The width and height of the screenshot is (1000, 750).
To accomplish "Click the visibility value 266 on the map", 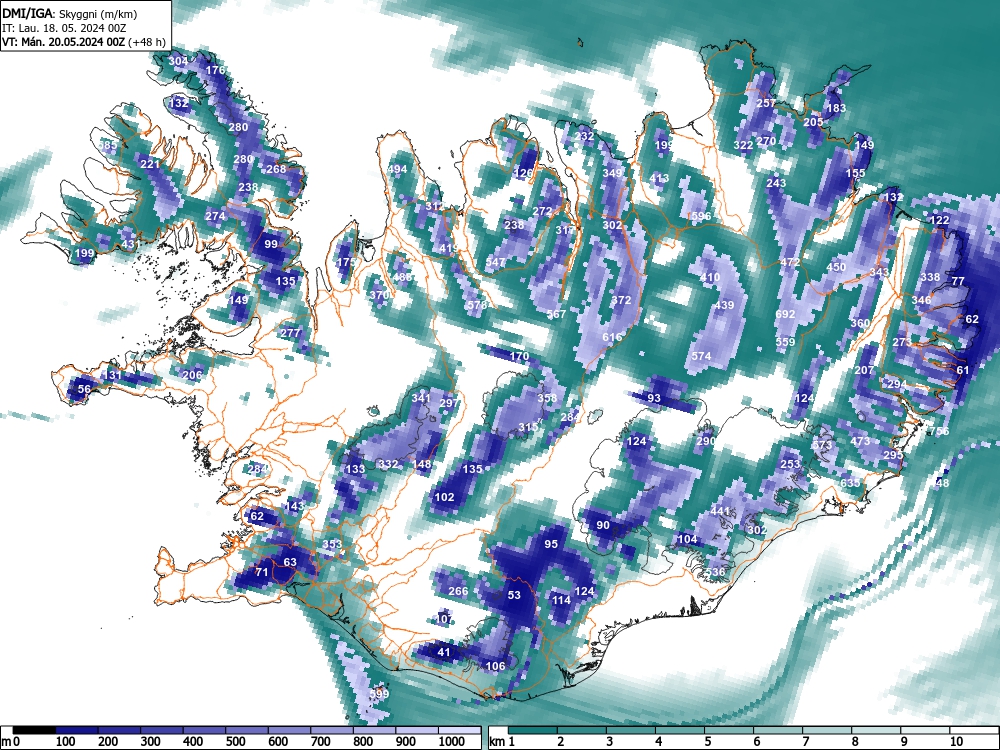I will (x=458, y=591).
